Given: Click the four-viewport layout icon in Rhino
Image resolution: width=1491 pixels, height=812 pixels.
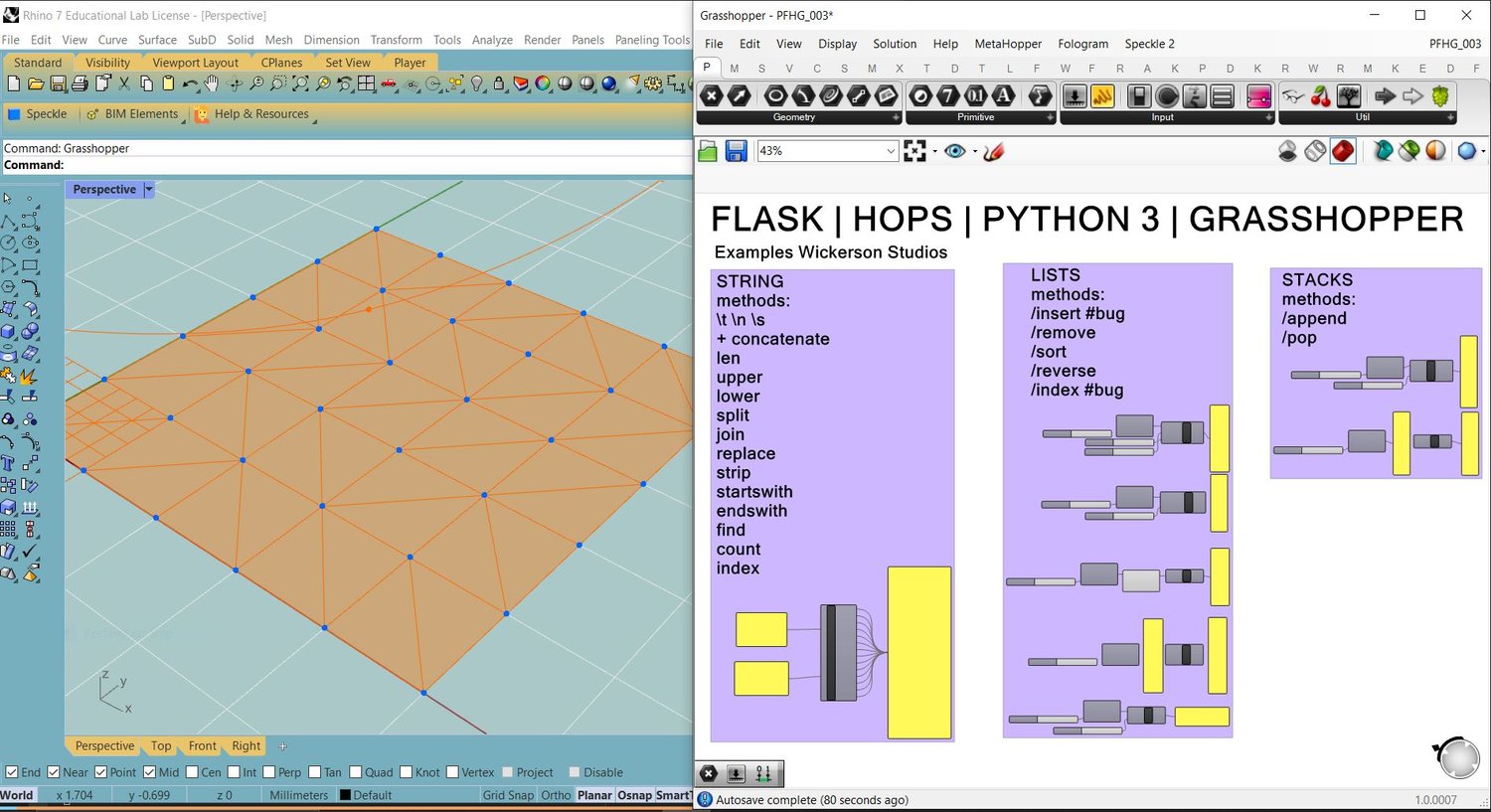Looking at the screenshot, I should [x=367, y=84].
